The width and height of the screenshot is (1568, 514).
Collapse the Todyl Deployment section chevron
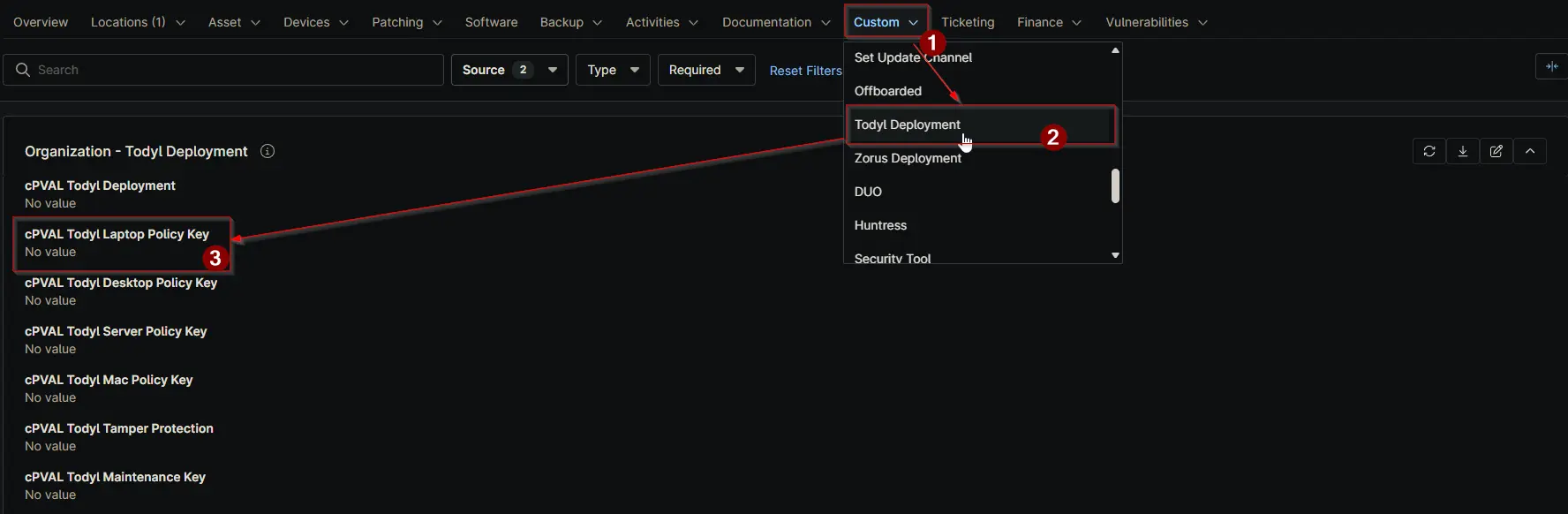click(x=1530, y=151)
